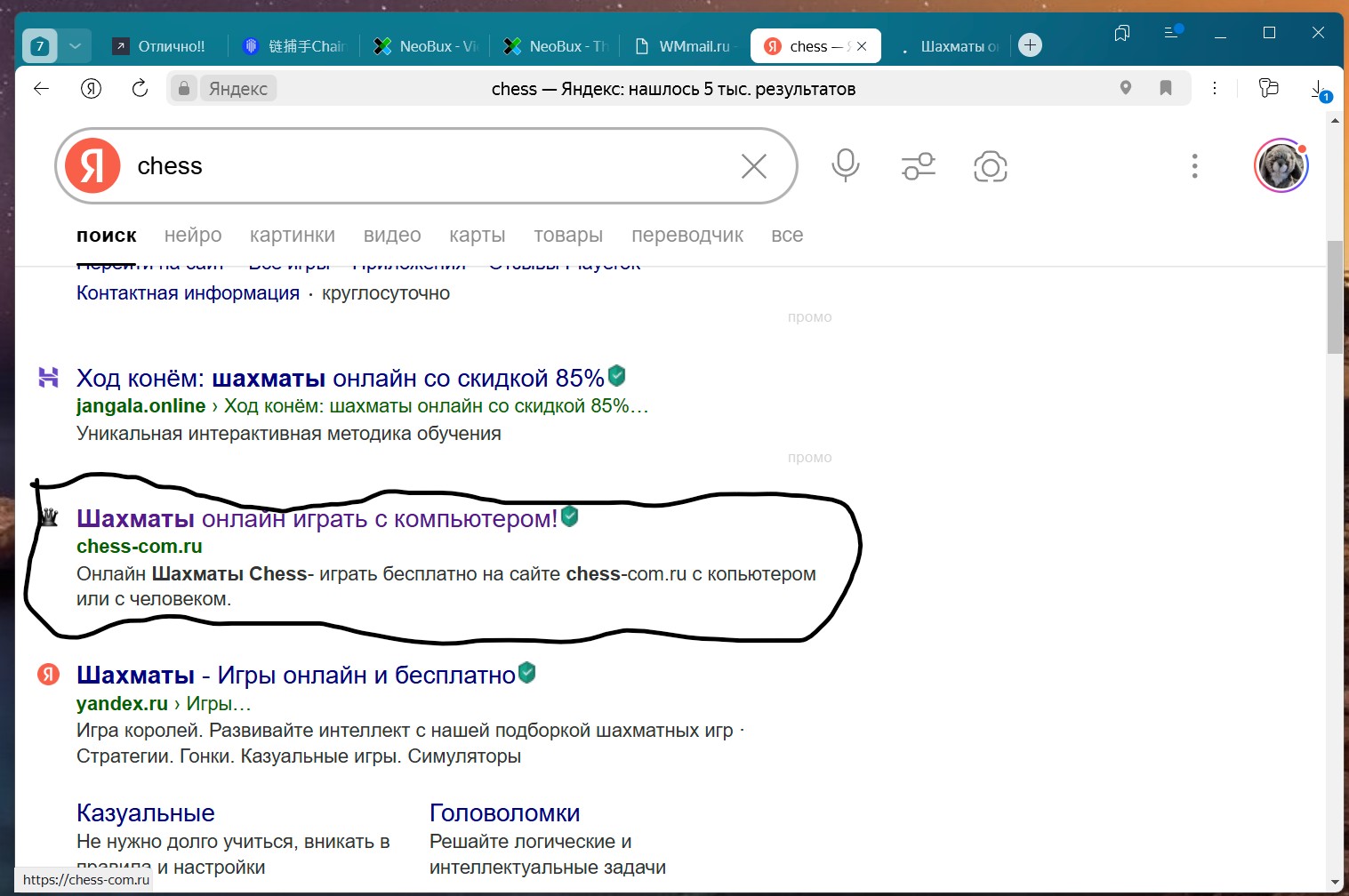1349x896 pixels.
Task: Clear the search query with the X
Action: (x=754, y=166)
